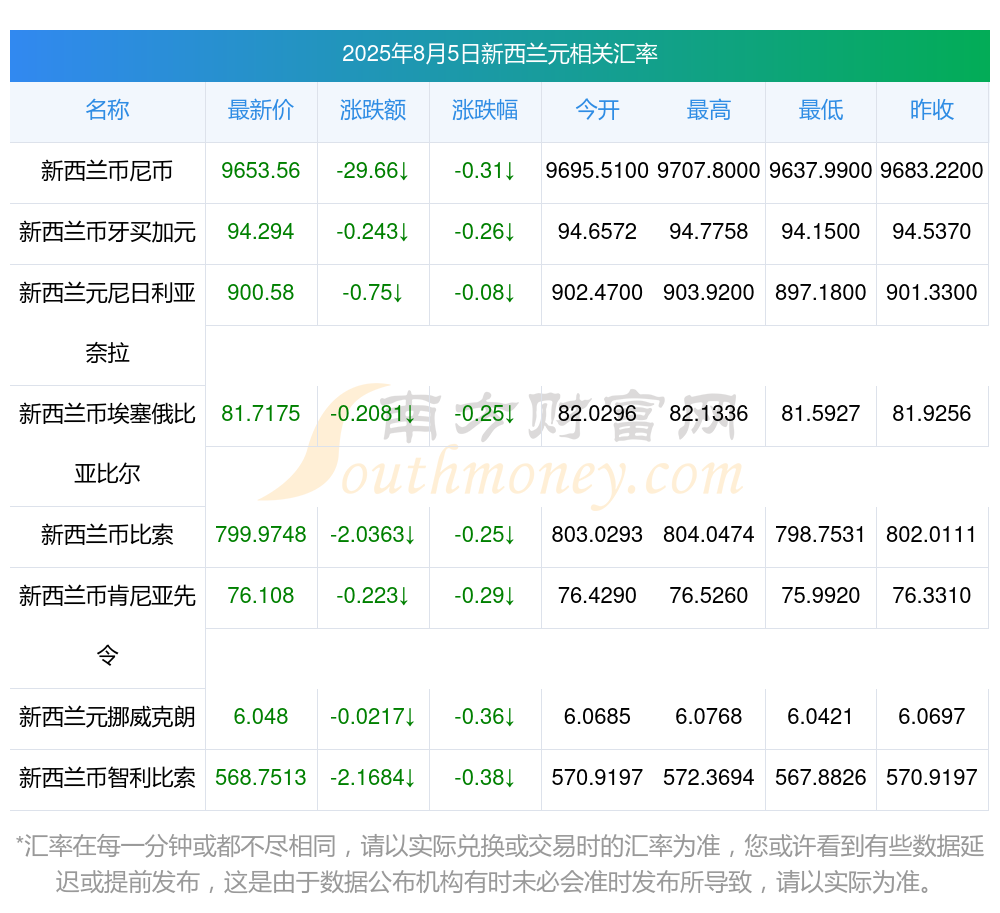The image size is (1000, 913).
Task: Click the low value 897.1800
Action: (821, 293)
